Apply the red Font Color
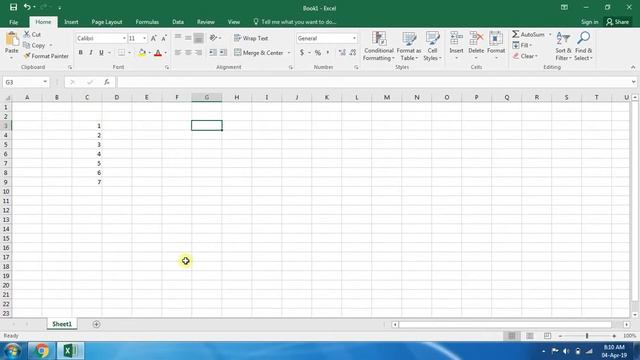 [x=158, y=53]
